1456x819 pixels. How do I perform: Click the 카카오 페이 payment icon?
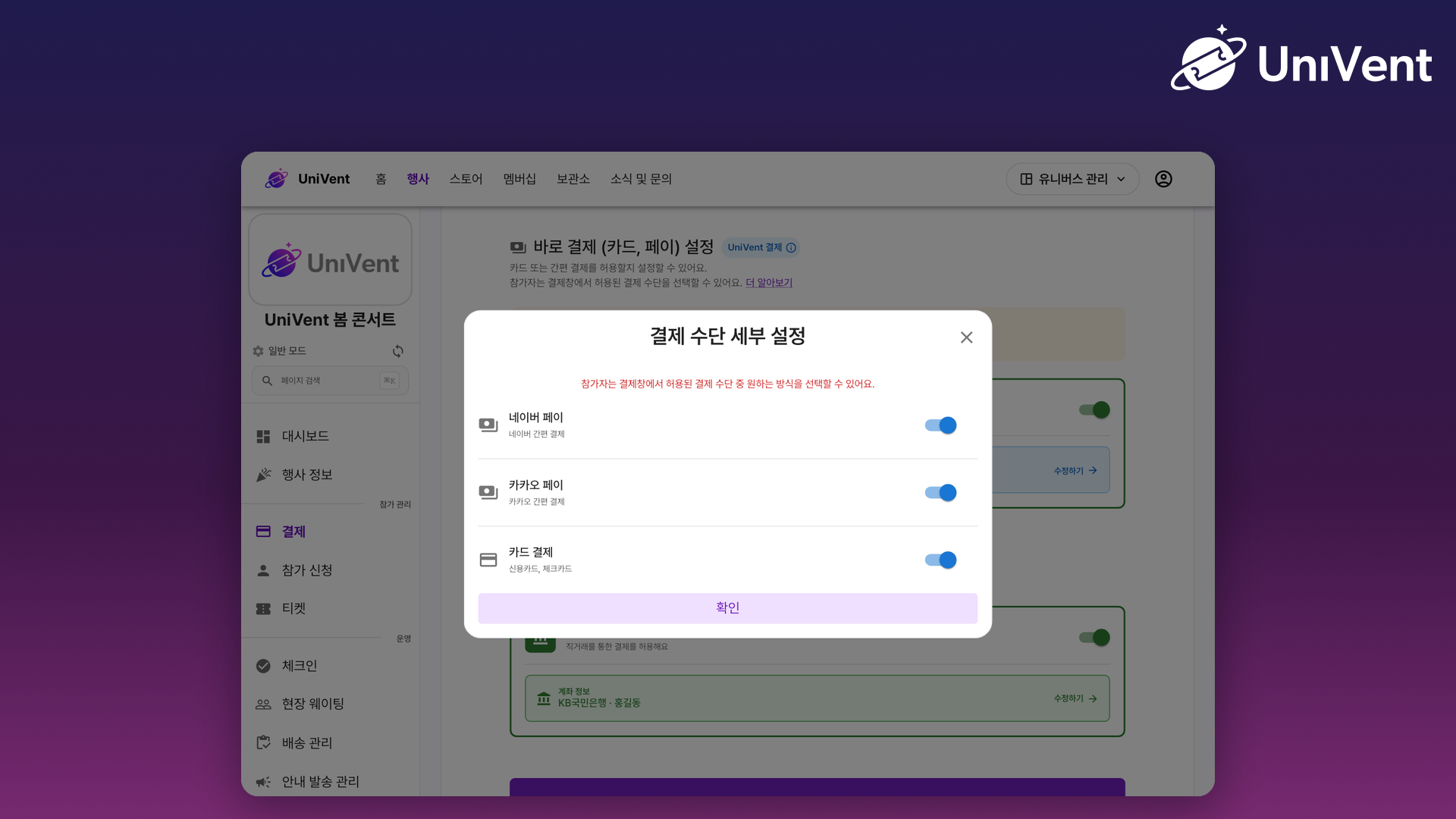(488, 492)
